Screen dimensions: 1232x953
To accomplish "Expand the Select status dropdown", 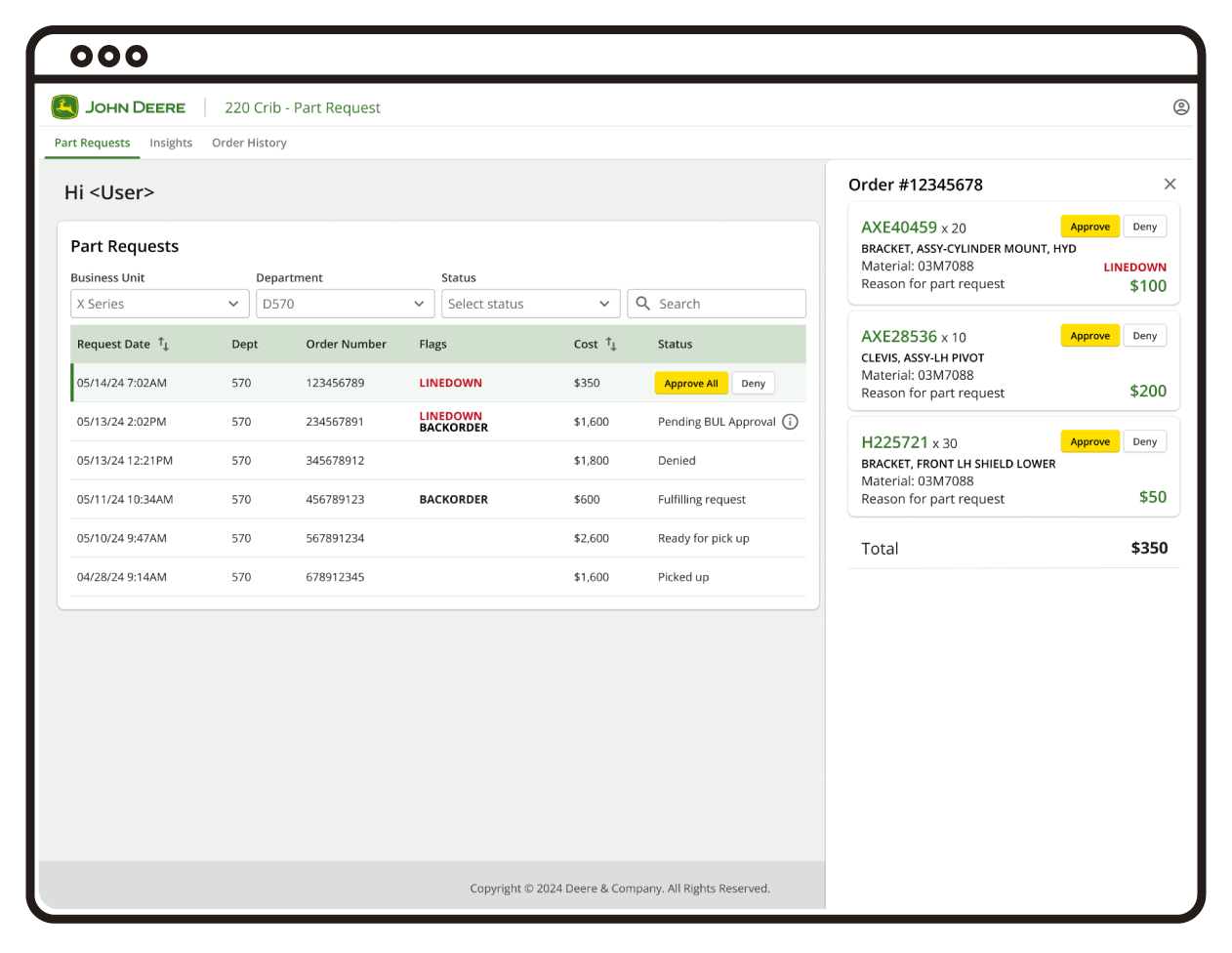I will [x=530, y=304].
